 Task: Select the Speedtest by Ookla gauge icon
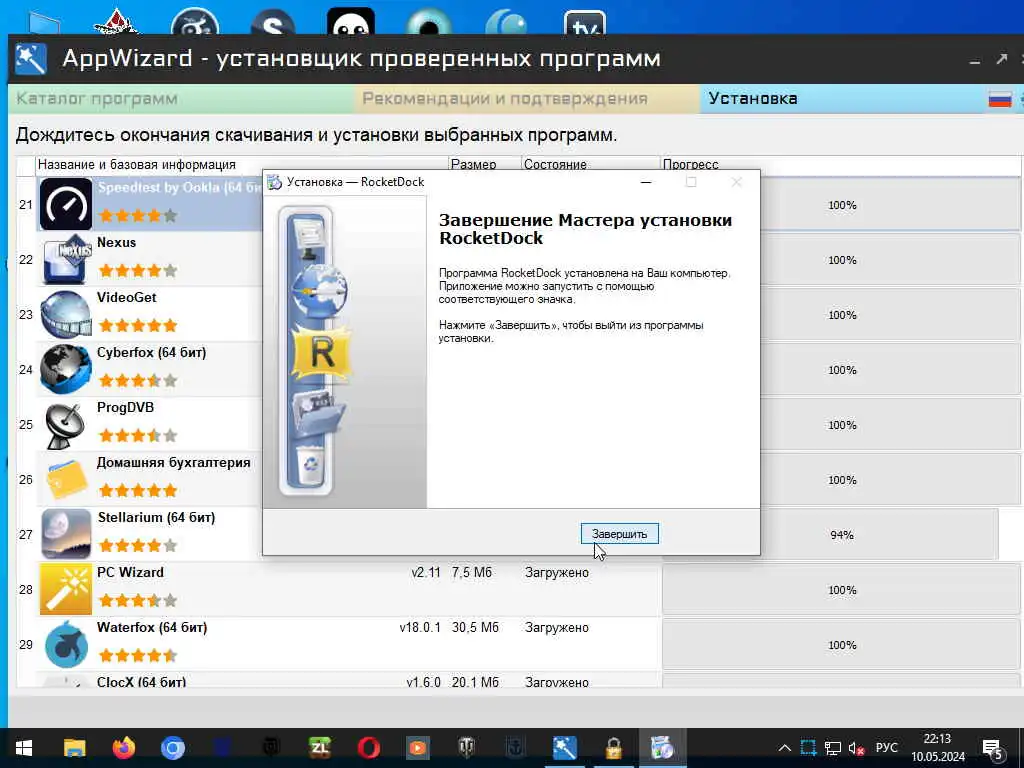66,204
